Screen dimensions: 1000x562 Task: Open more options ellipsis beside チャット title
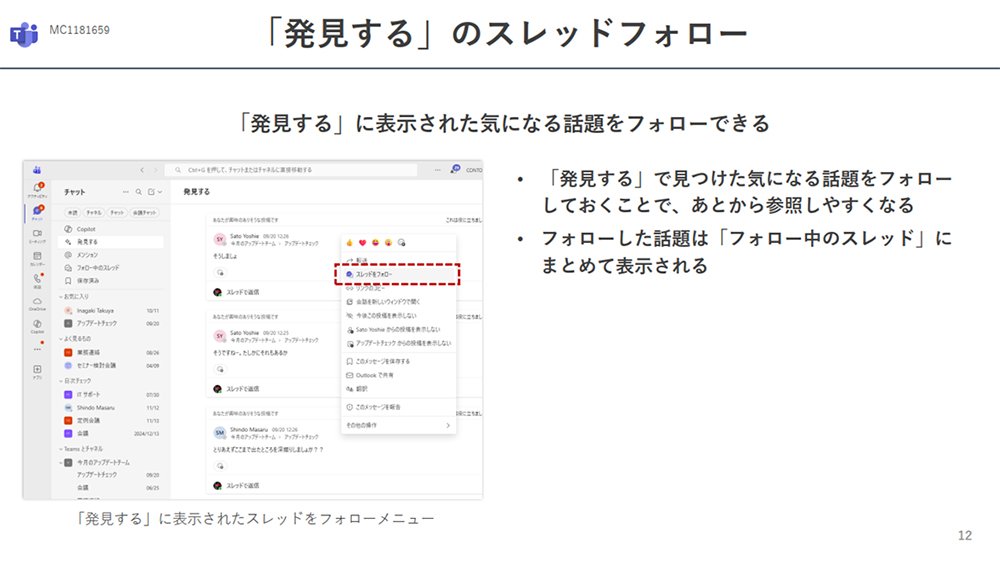pos(126,192)
